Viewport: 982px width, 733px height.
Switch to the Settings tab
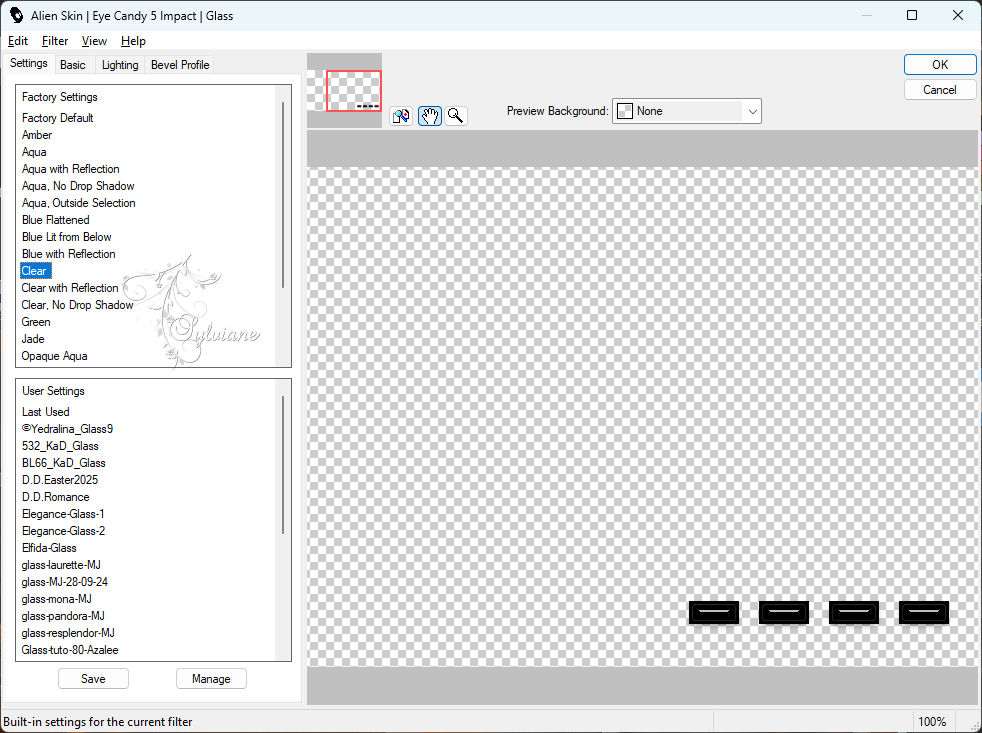pos(29,63)
